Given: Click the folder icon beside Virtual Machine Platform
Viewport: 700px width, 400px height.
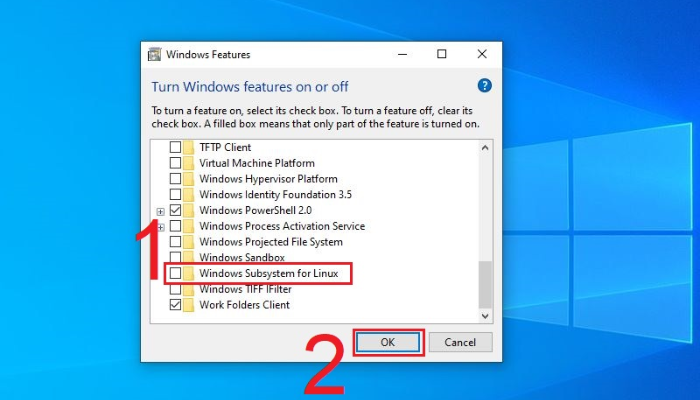Looking at the screenshot, I should [x=190, y=163].
